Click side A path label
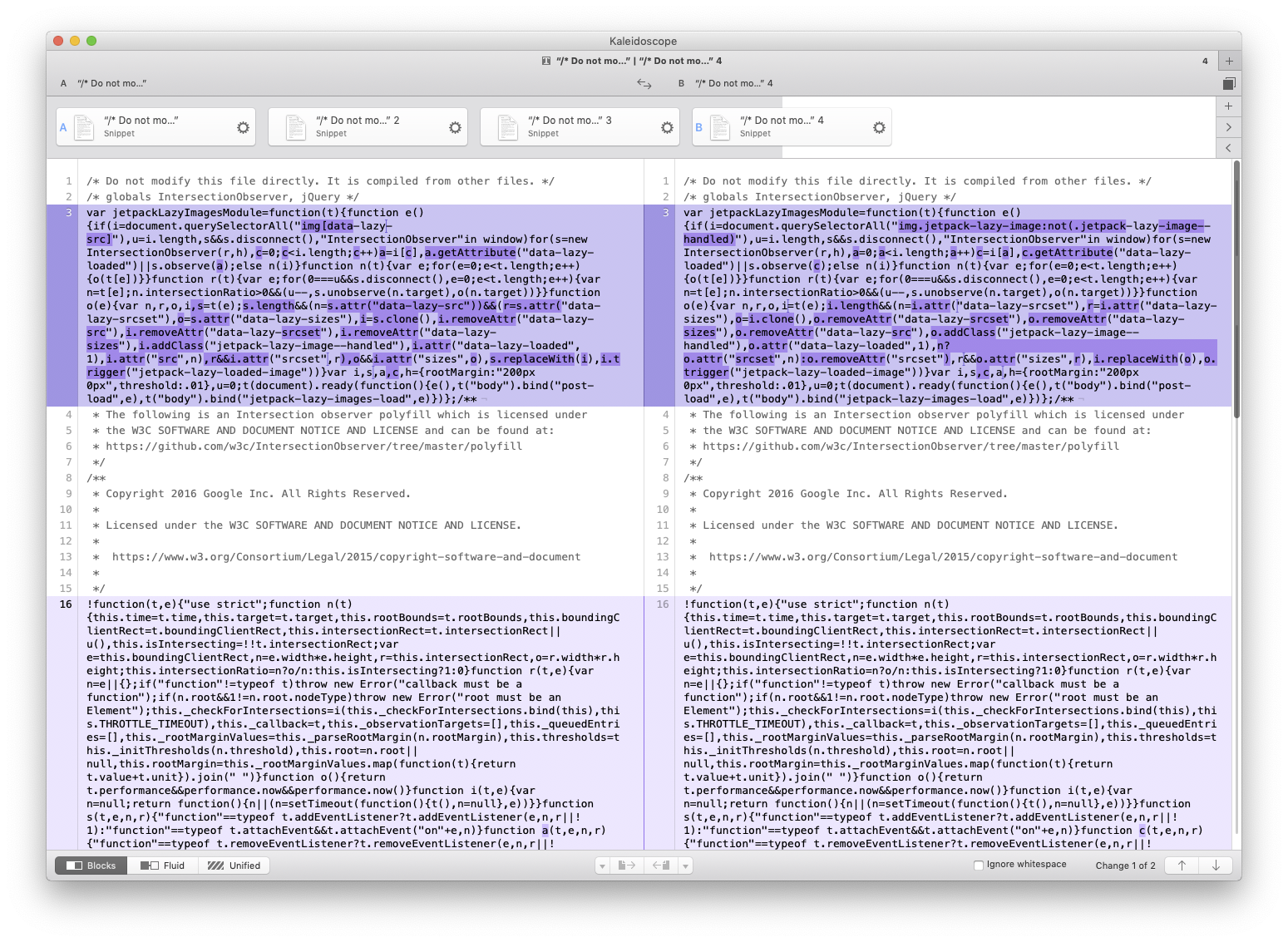Screen dimensions: 1288x942 [111, 83]
